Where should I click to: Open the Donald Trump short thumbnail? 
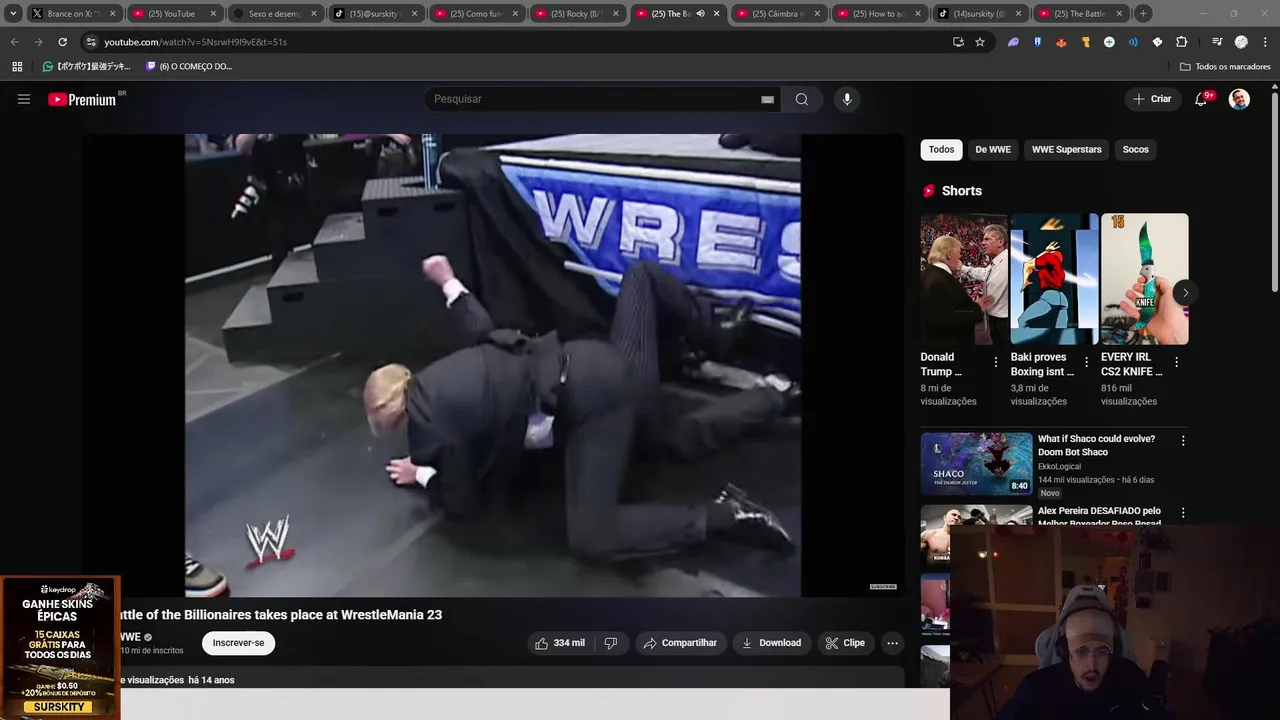pos(964,279)
